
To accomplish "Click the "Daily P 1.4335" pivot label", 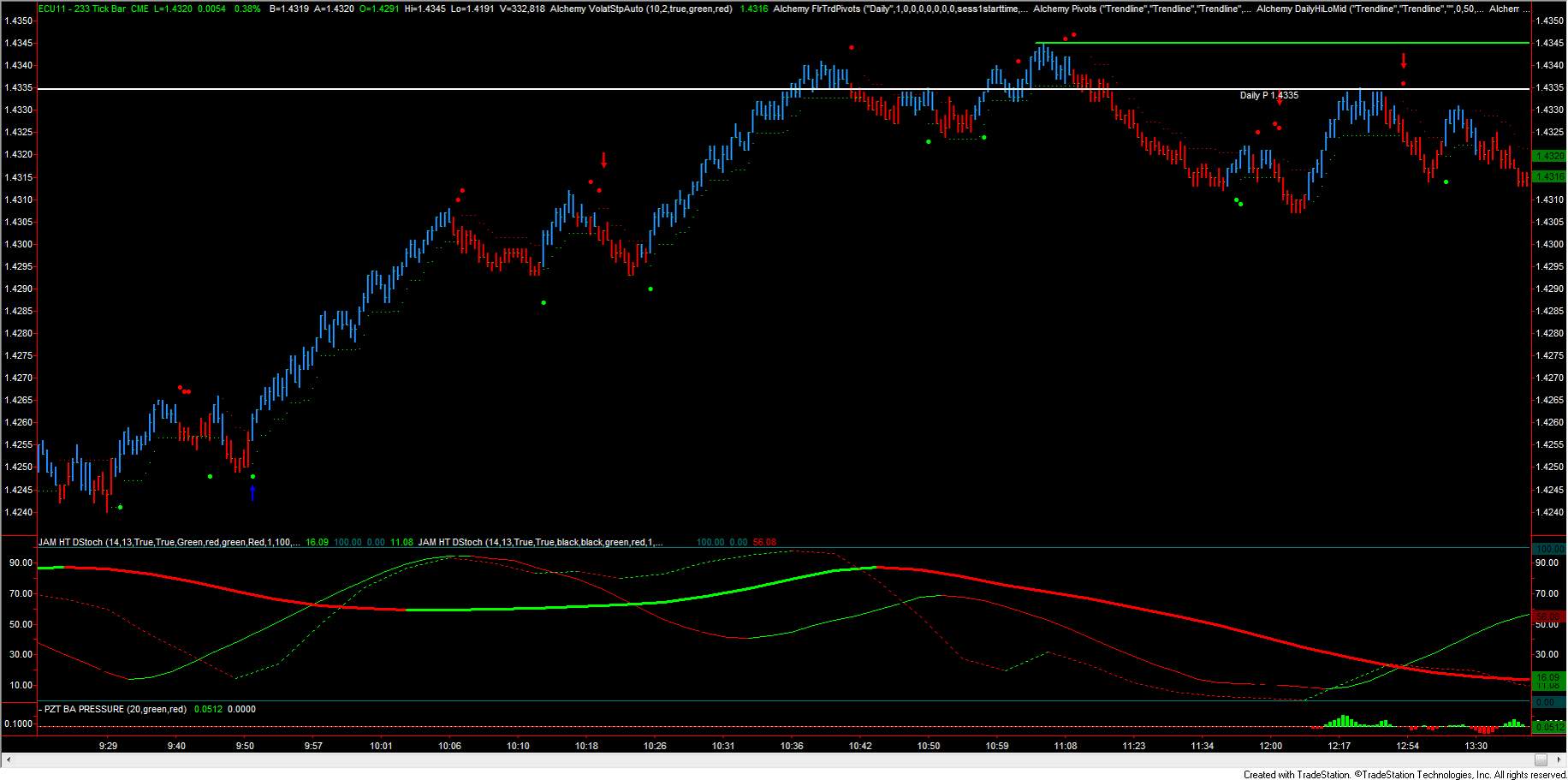I will click(x=1268, y=95).
